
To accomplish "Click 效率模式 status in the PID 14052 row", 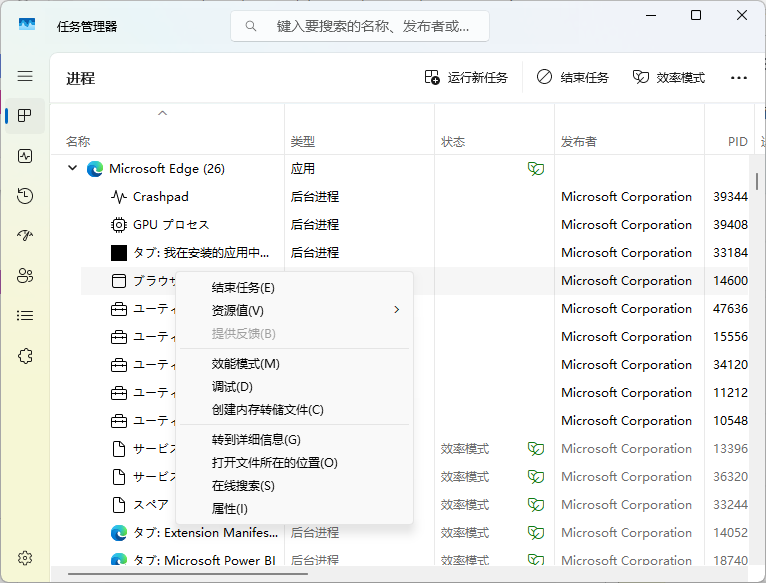I will pyautogui.click(x=465, y=533).
